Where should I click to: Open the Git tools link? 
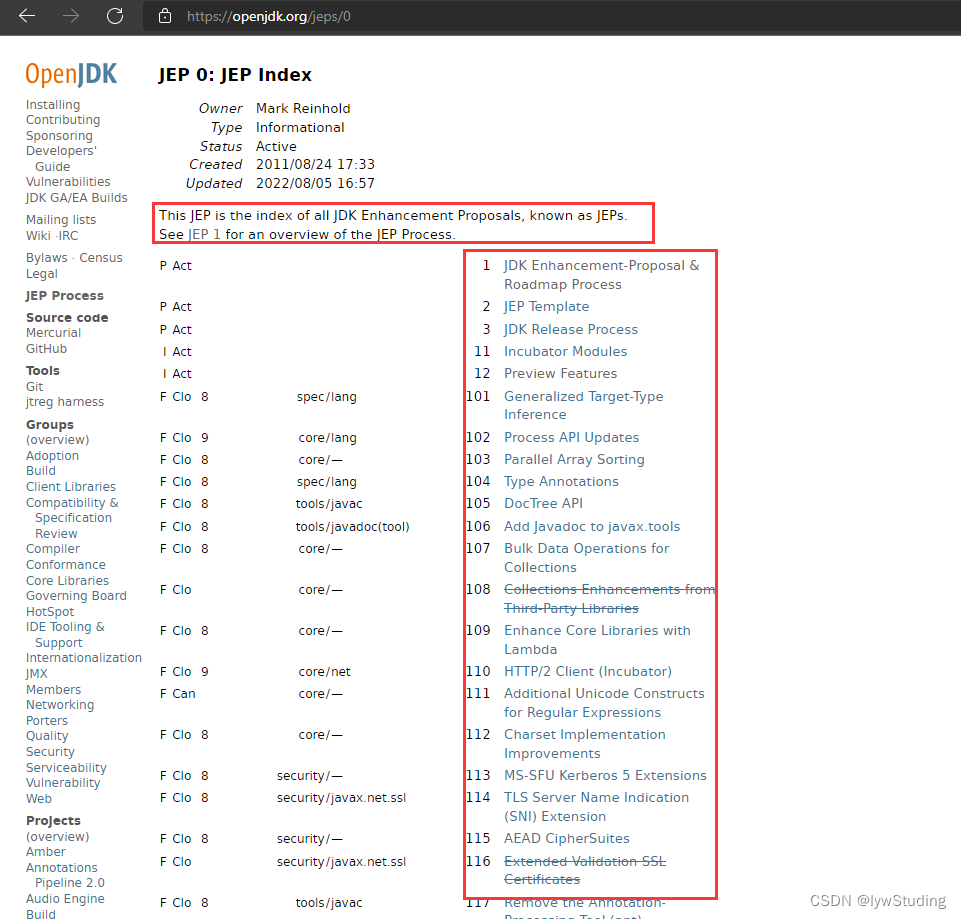pyautogui.click(x=34, y=387)
